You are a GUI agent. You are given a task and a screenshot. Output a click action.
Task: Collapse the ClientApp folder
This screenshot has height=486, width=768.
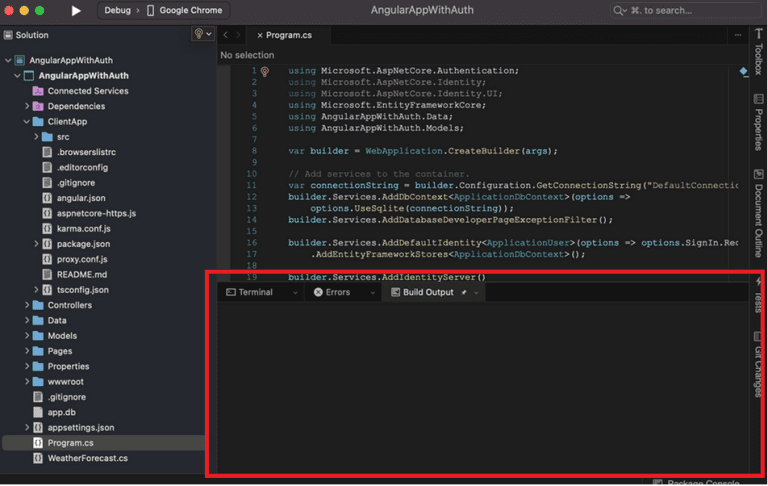coord(27,122)
